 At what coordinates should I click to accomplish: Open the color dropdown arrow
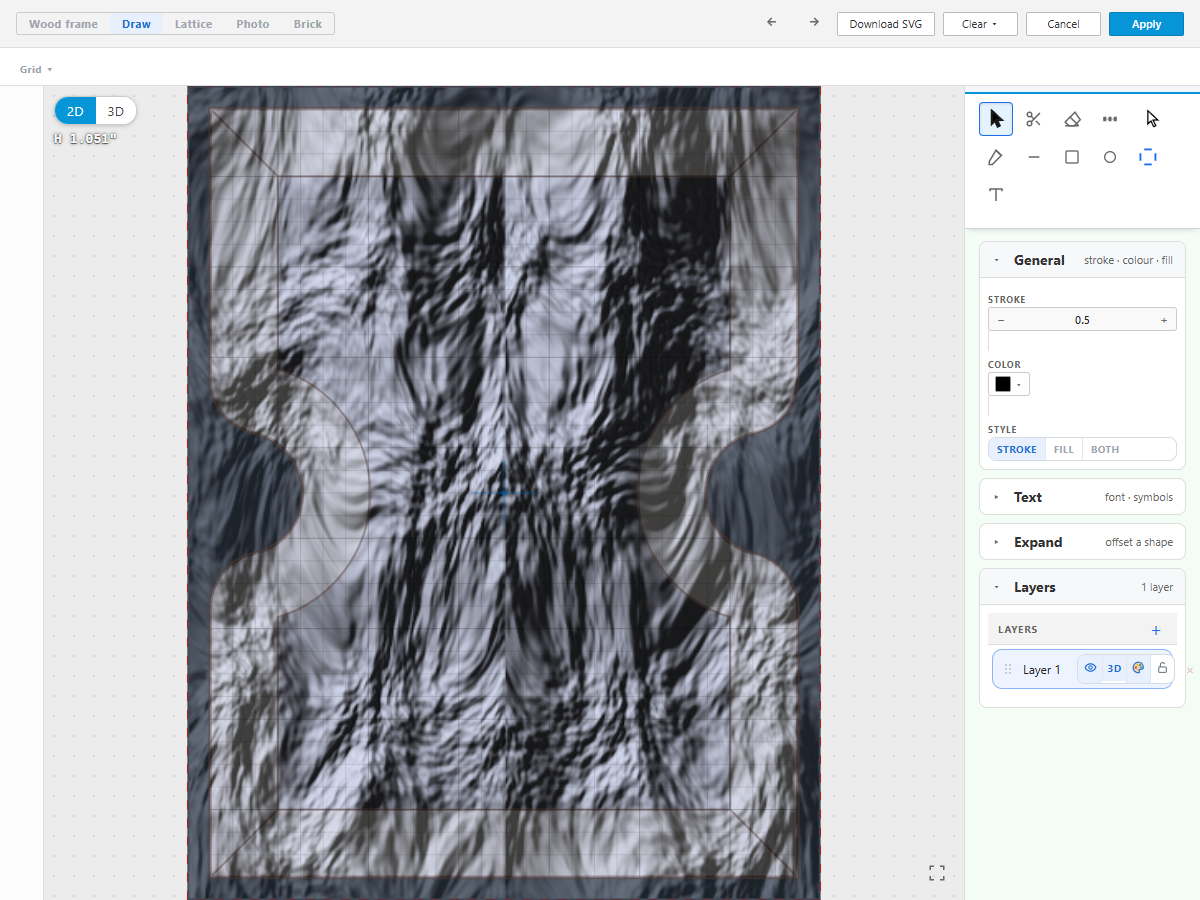point(1020,385)
